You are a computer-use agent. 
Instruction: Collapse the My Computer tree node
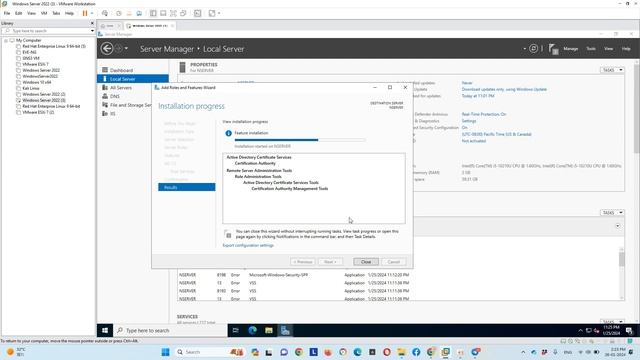pos(6,40)
